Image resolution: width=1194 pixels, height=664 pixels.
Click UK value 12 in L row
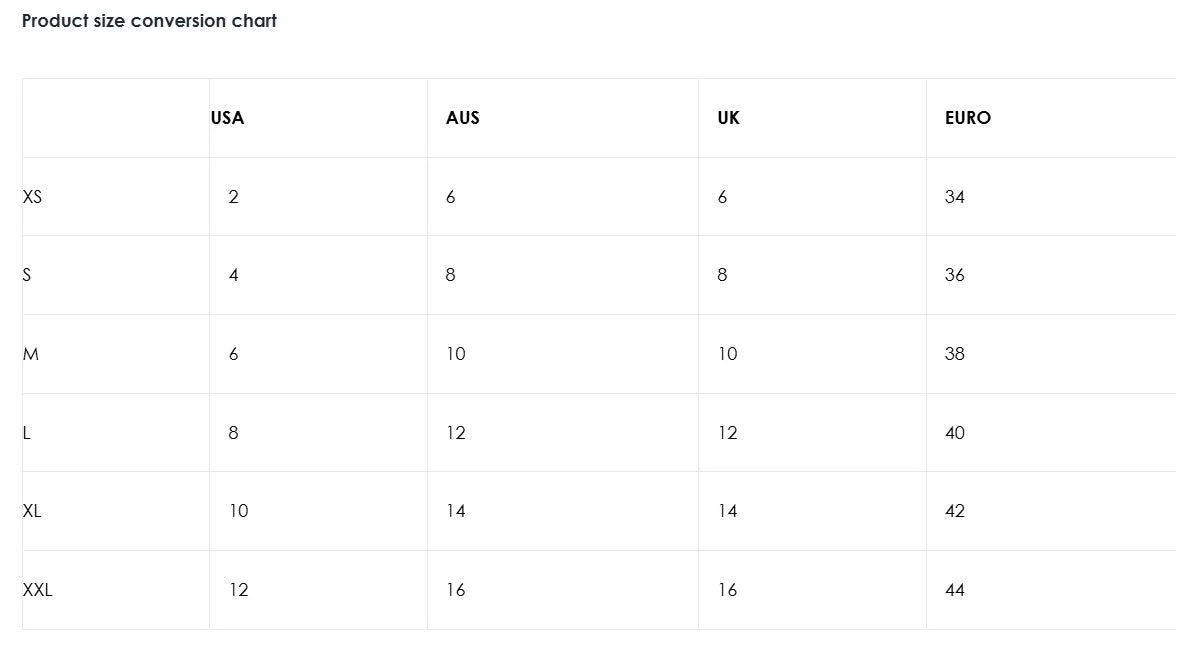[728, 433]
